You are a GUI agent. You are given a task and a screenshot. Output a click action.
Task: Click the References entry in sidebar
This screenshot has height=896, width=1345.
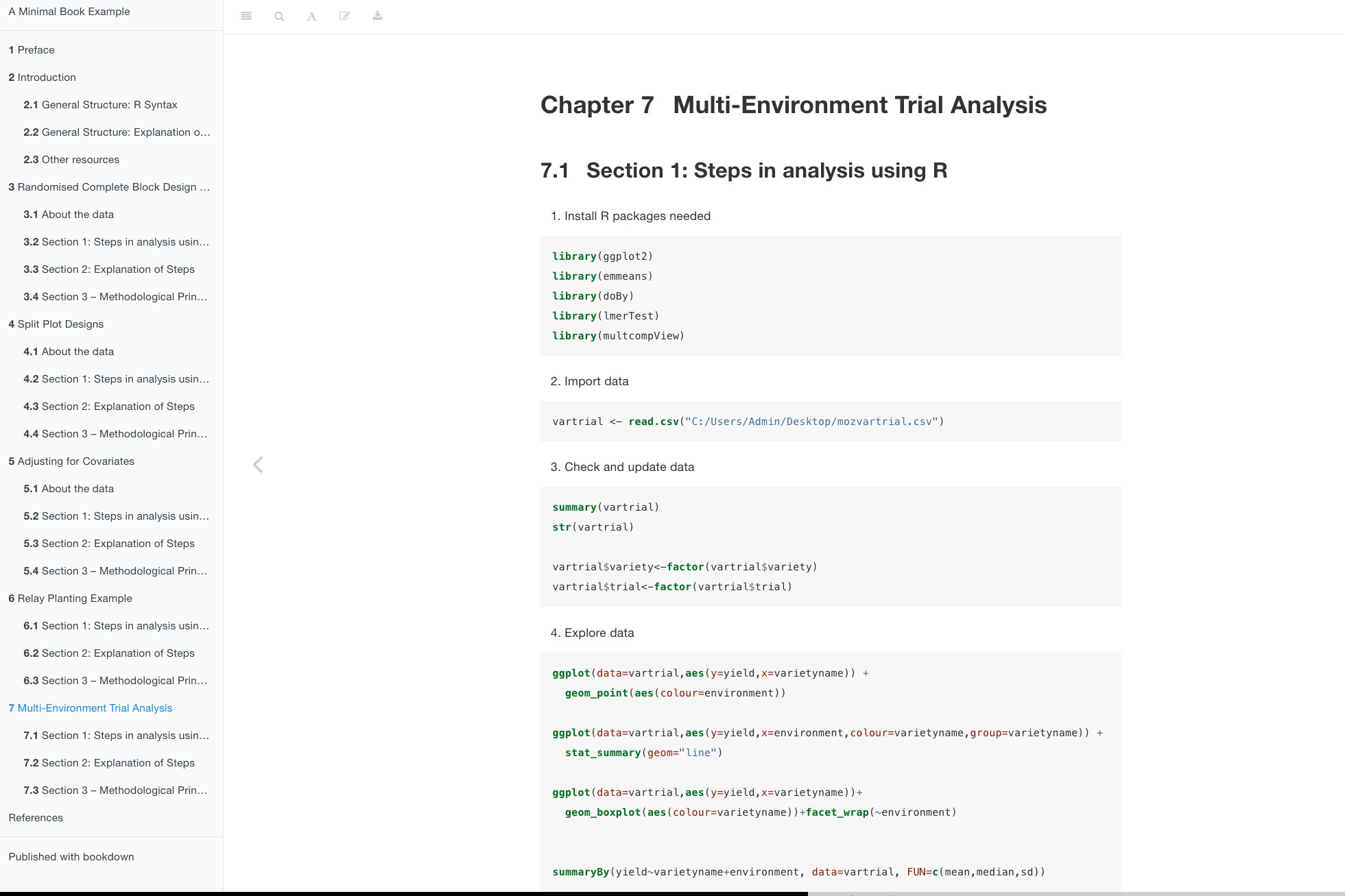(36, 818)
